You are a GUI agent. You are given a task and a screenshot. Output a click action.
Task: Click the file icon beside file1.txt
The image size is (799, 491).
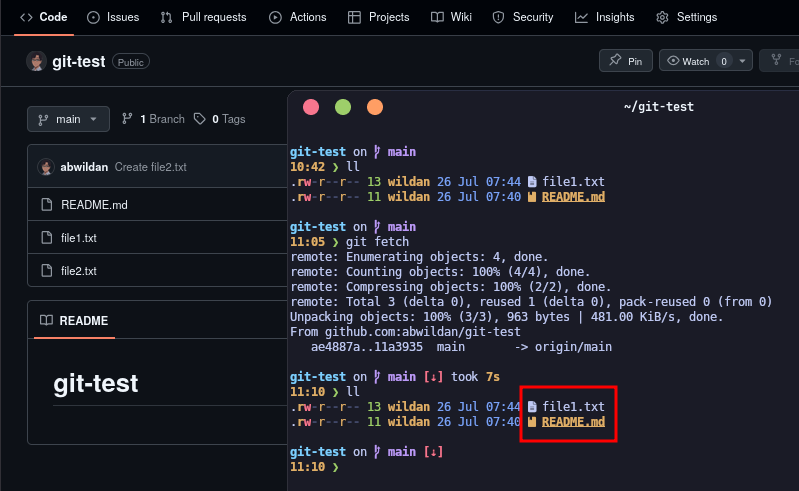tap(46, 238)
